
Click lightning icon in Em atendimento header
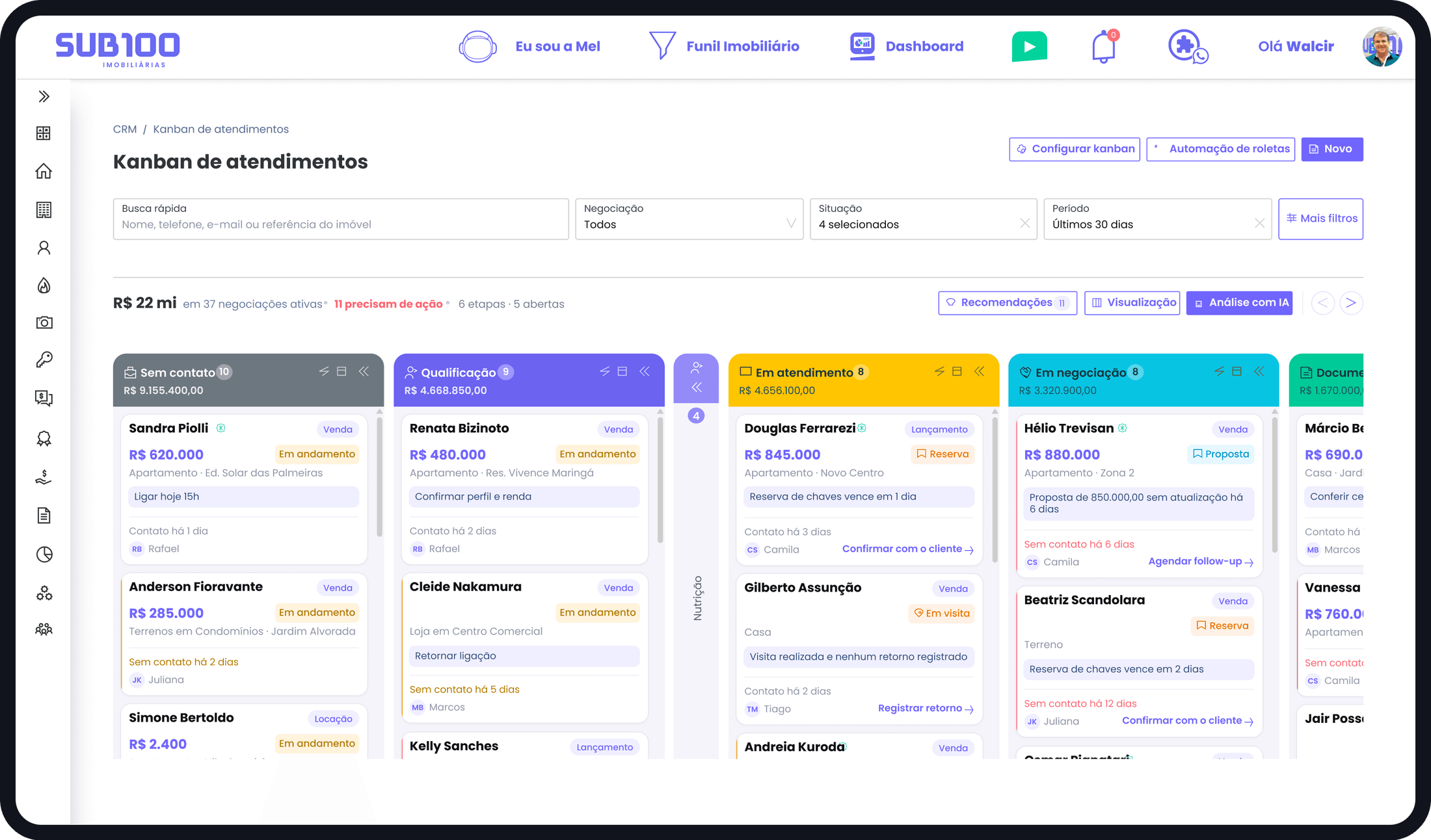[940, 371]
